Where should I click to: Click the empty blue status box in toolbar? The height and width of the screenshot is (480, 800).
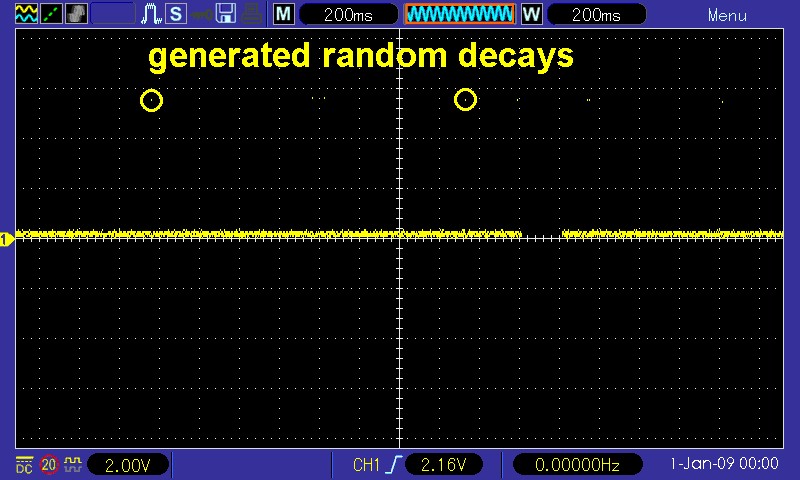[113, 13]
